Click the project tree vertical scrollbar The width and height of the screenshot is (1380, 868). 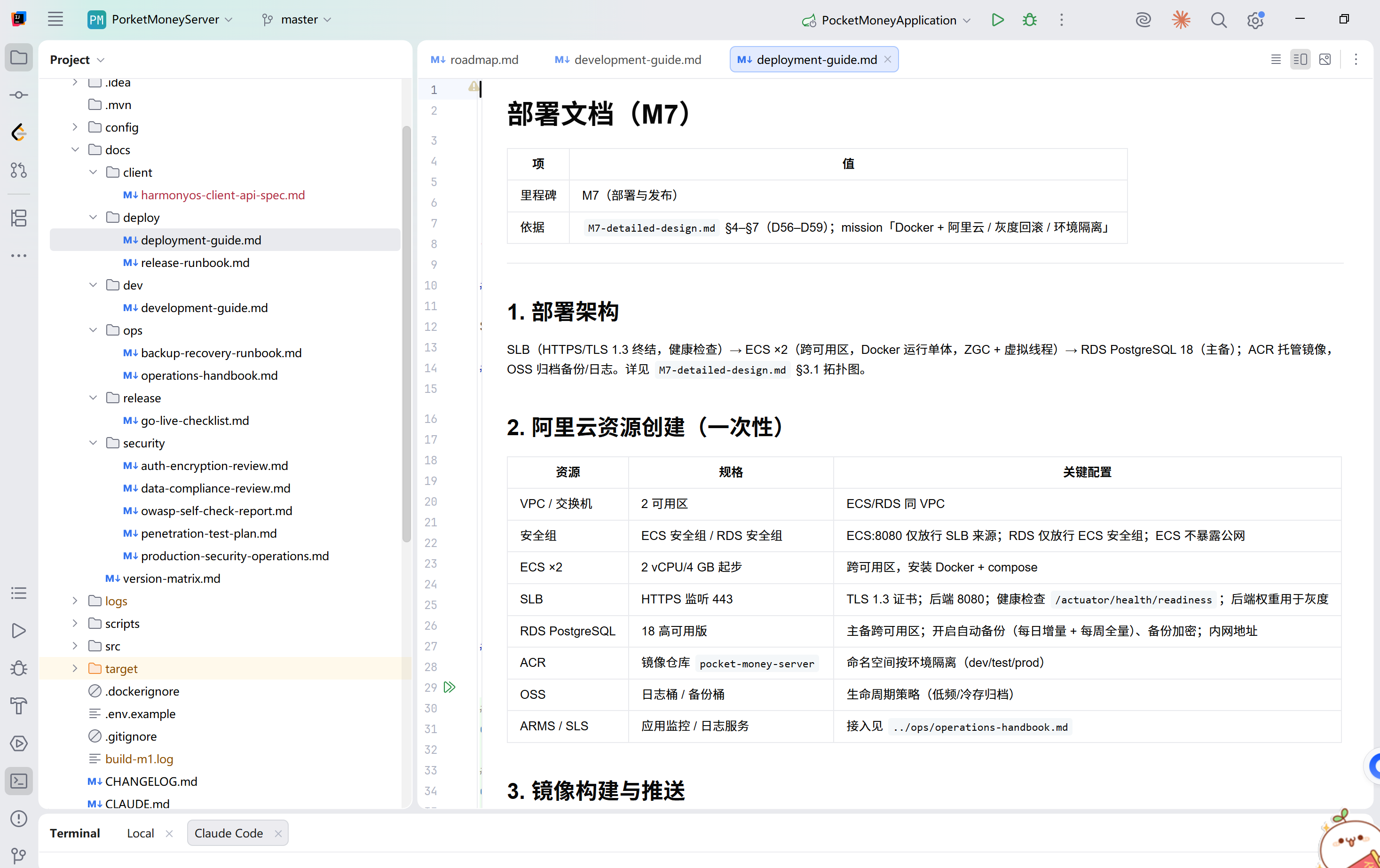[x=406, y=334]
